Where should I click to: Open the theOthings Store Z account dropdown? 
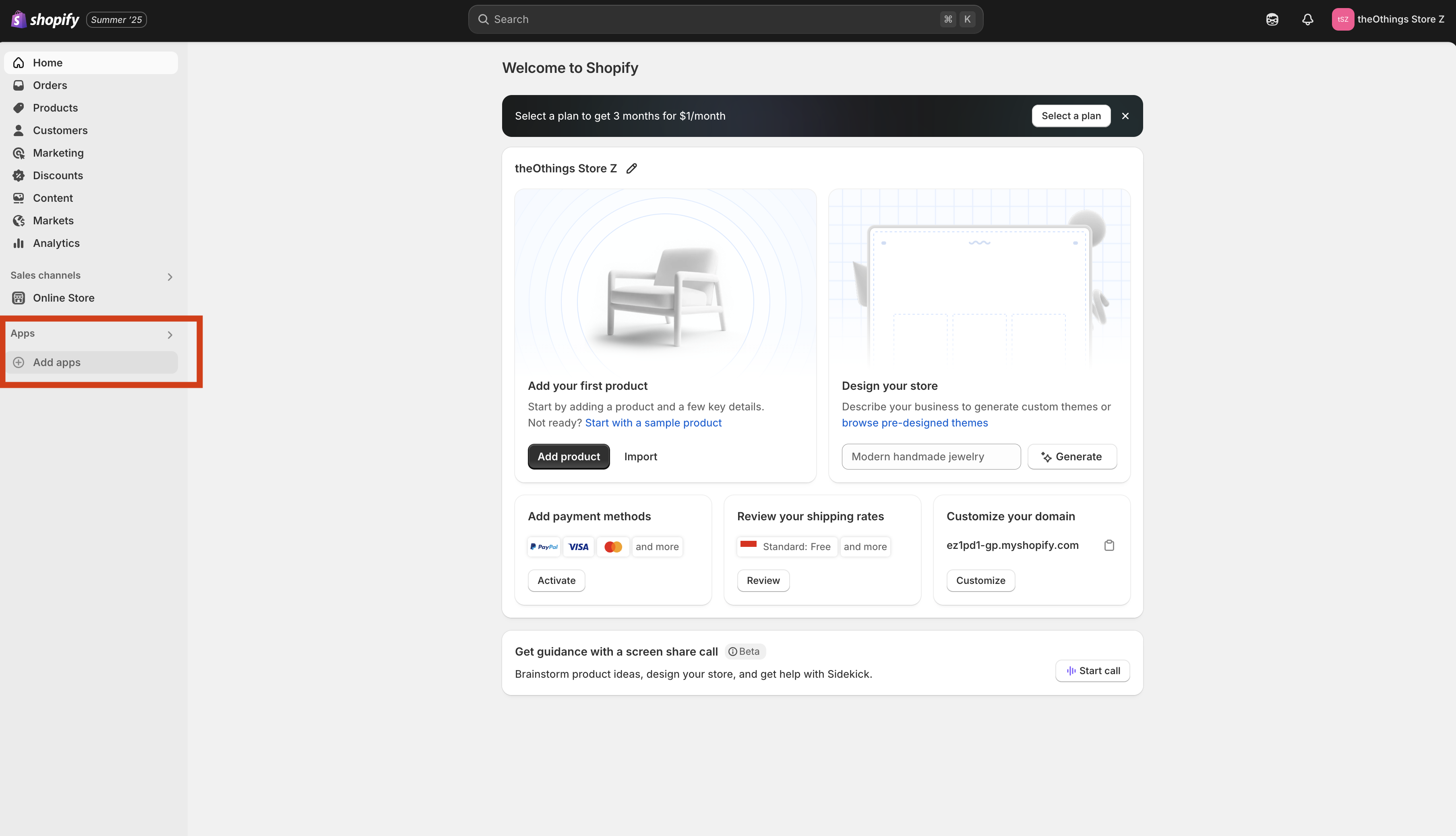(x=1400, y=19)
